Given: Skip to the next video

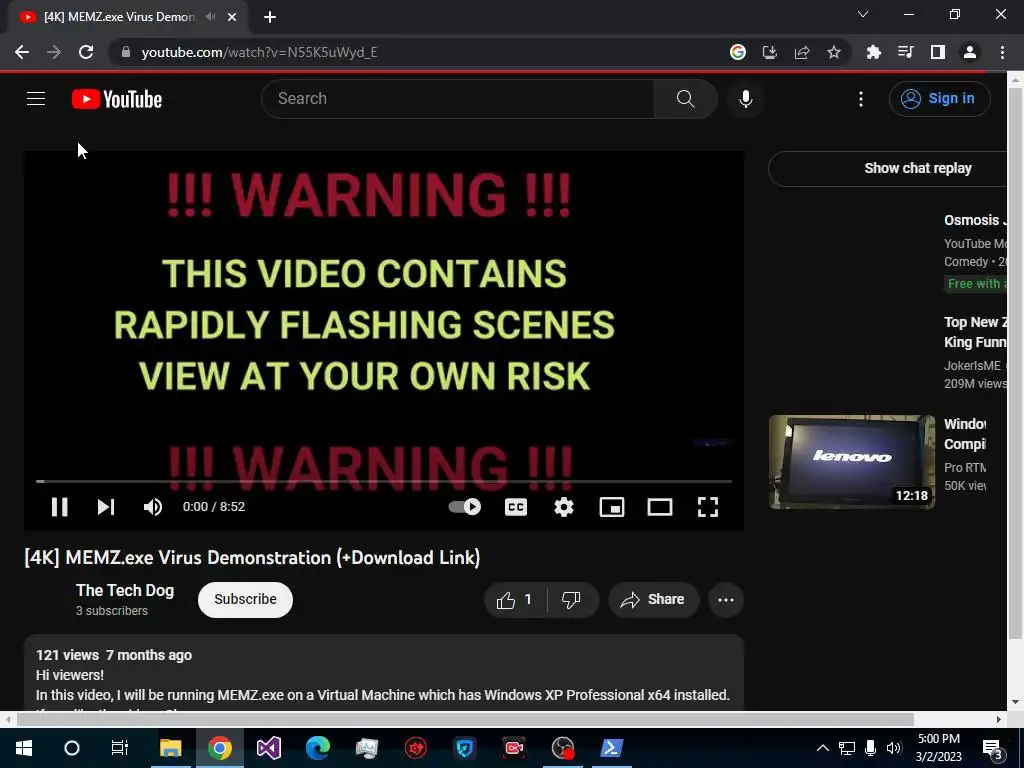Looking at the screenshot, I should tap(106, 507).
